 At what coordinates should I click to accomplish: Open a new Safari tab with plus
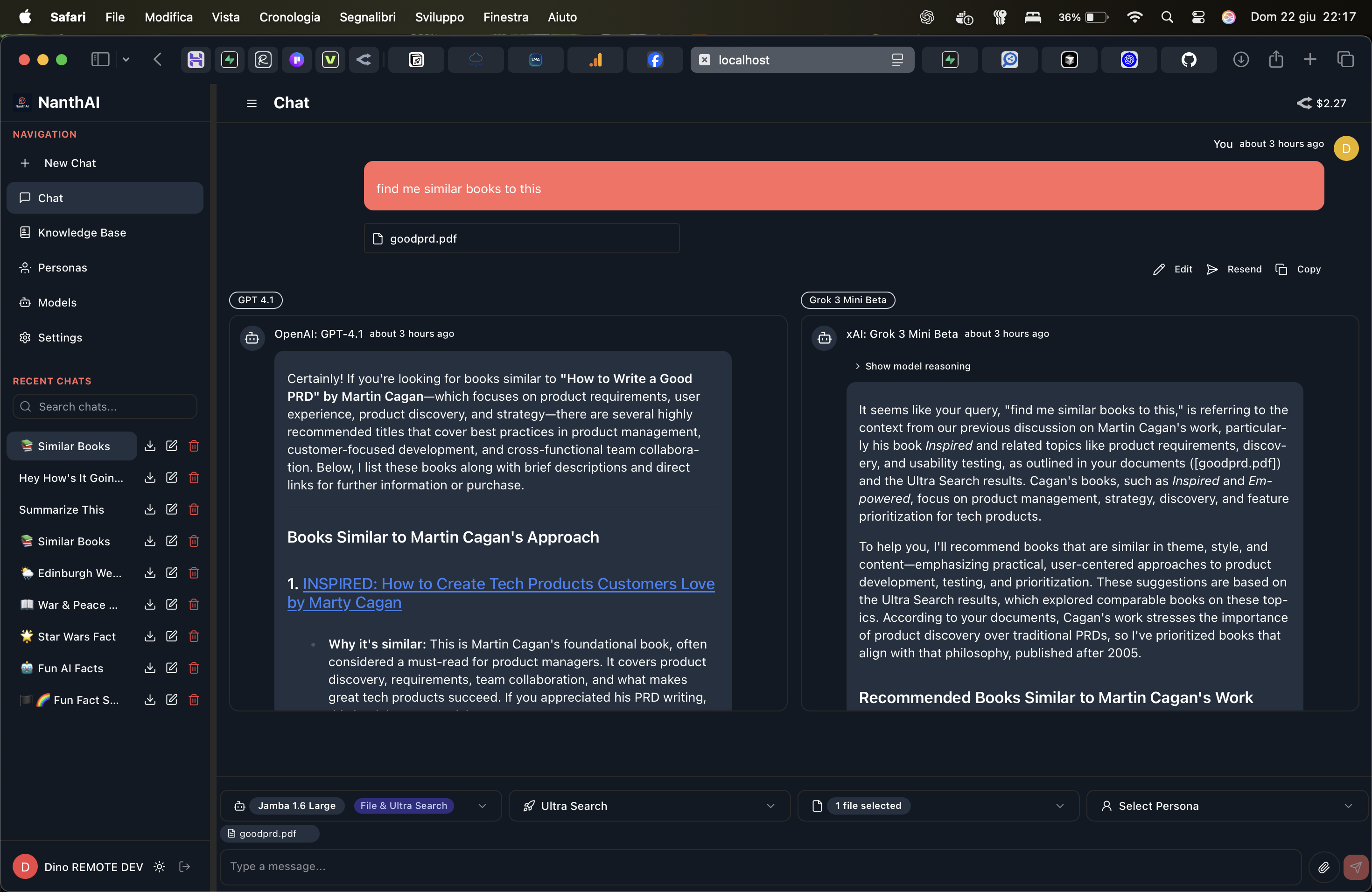pos(1310,59)
